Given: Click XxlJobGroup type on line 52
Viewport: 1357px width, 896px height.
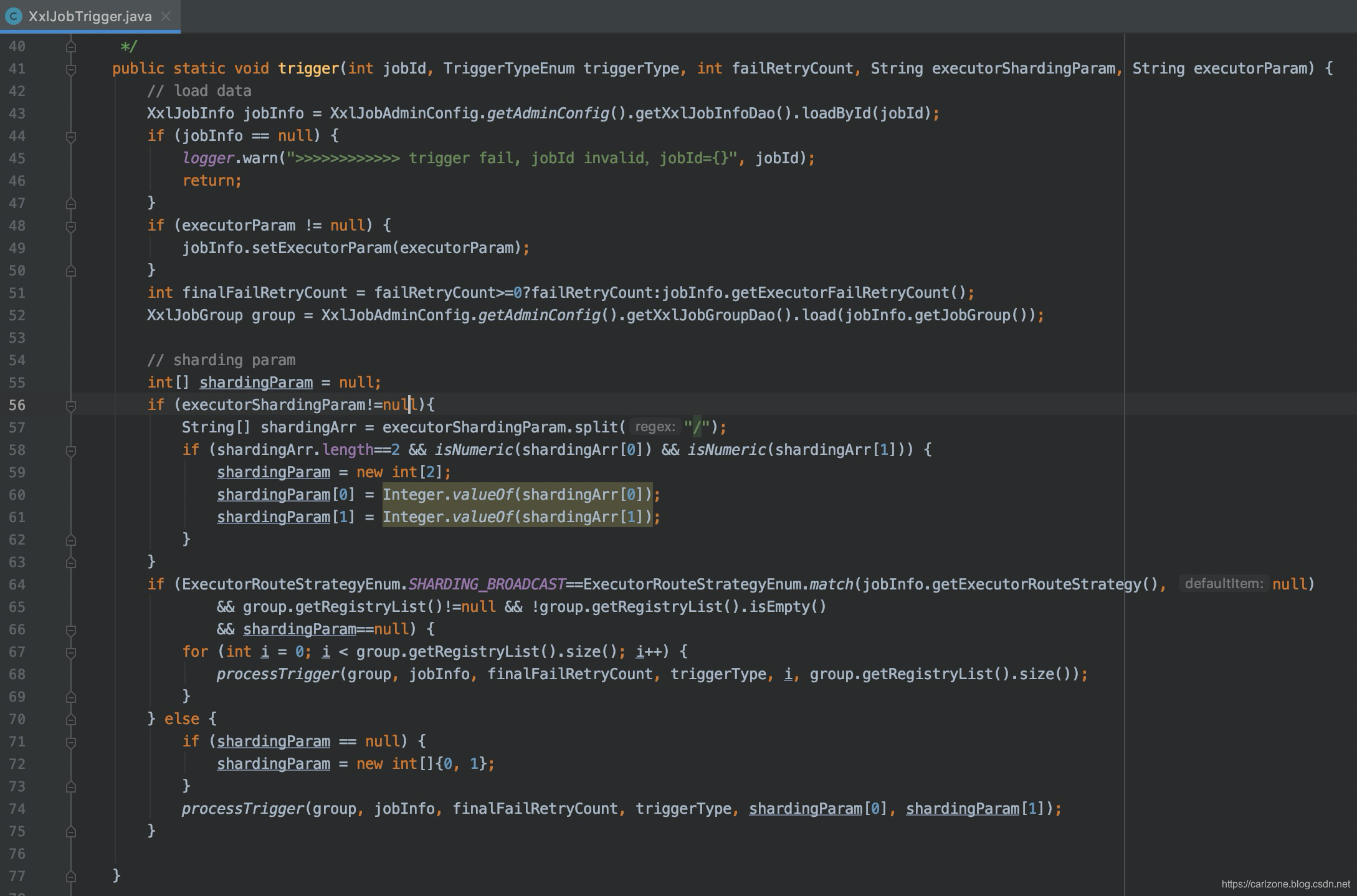Looking at the screenshot, I should tap(195, 315).
